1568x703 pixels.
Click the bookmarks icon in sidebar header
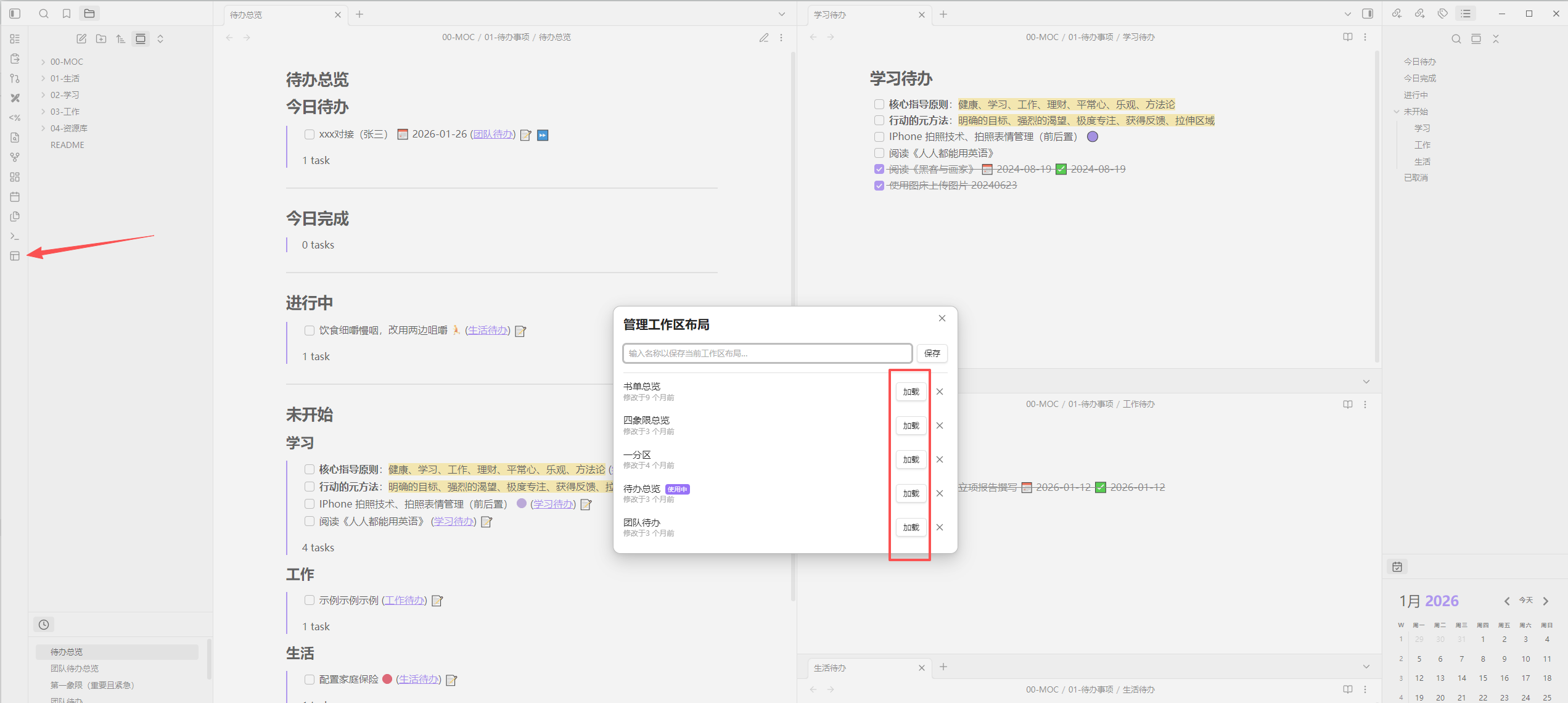(67, 14)
